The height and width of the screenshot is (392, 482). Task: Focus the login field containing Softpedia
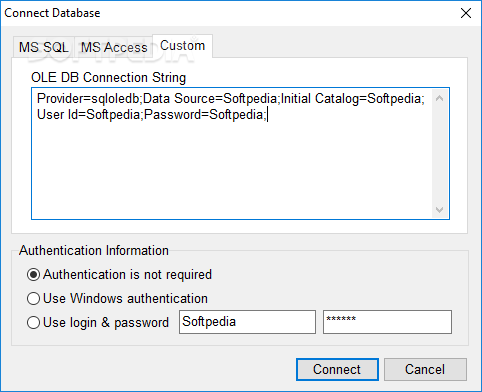[247, 322]
